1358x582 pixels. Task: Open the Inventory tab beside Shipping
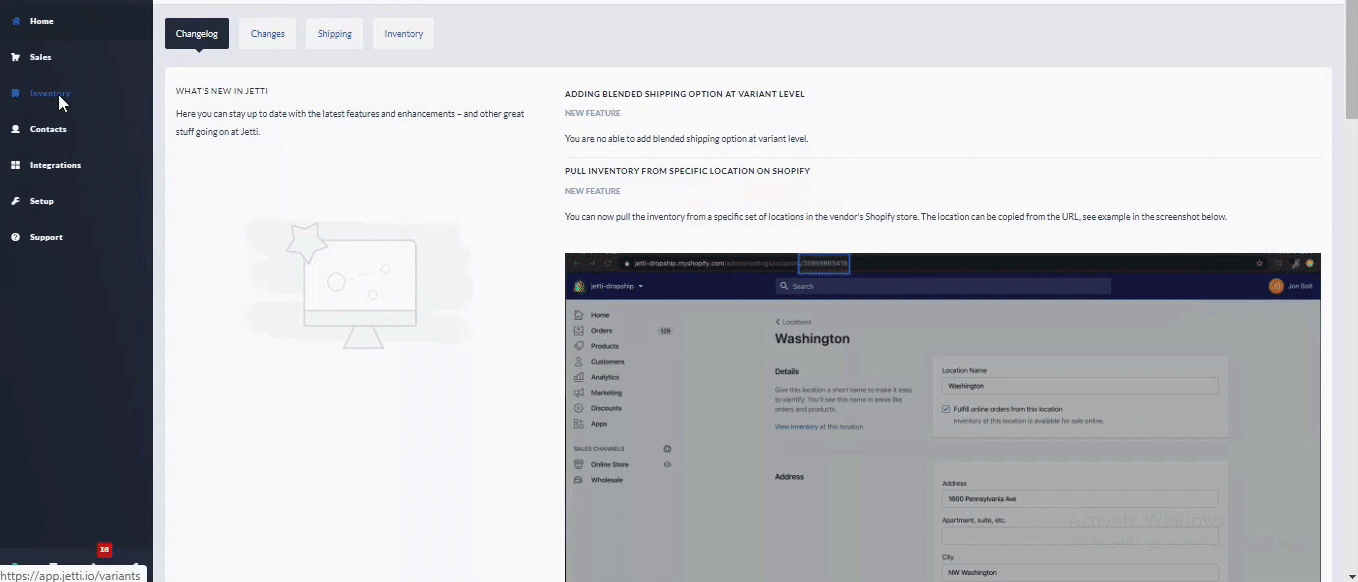pos(404,34)
